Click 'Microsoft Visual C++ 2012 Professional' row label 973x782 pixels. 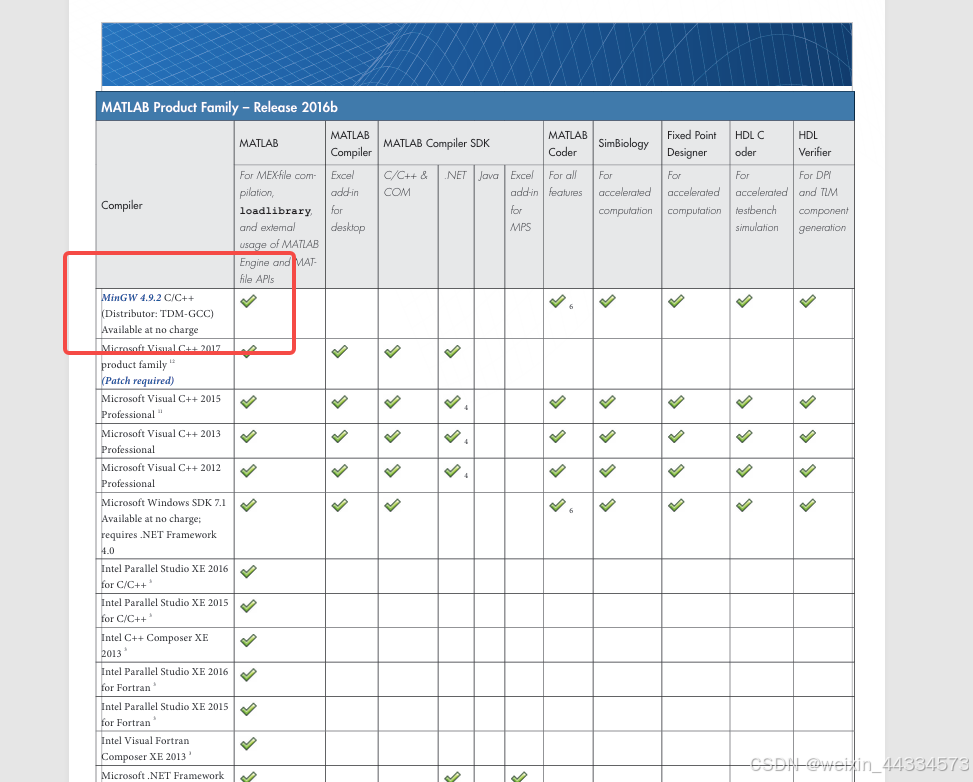pyautogui.click(x=161, y=475)
